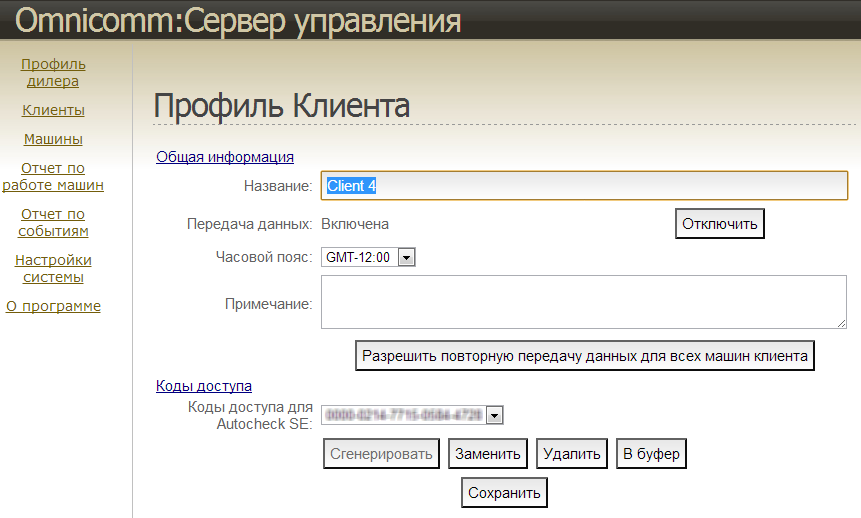This screenshot has width=861, height=518.
Task: Save the client profile with Сохранить
Action: 504,493
